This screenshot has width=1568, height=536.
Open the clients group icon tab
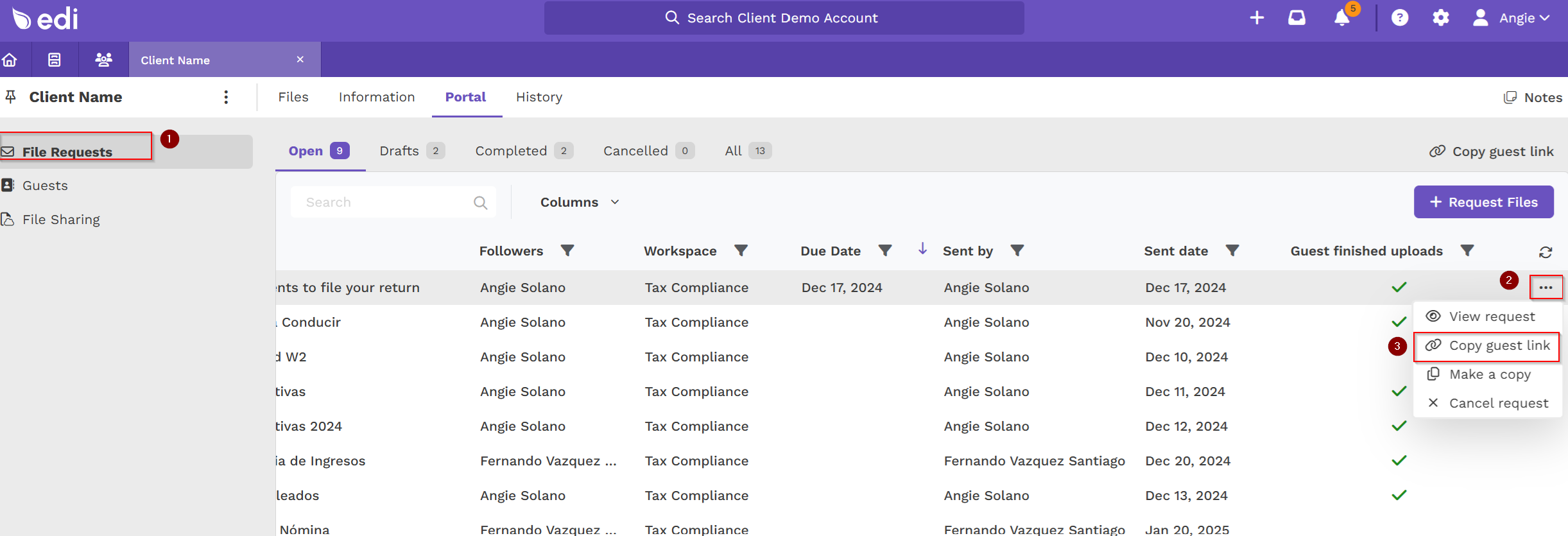103,60
